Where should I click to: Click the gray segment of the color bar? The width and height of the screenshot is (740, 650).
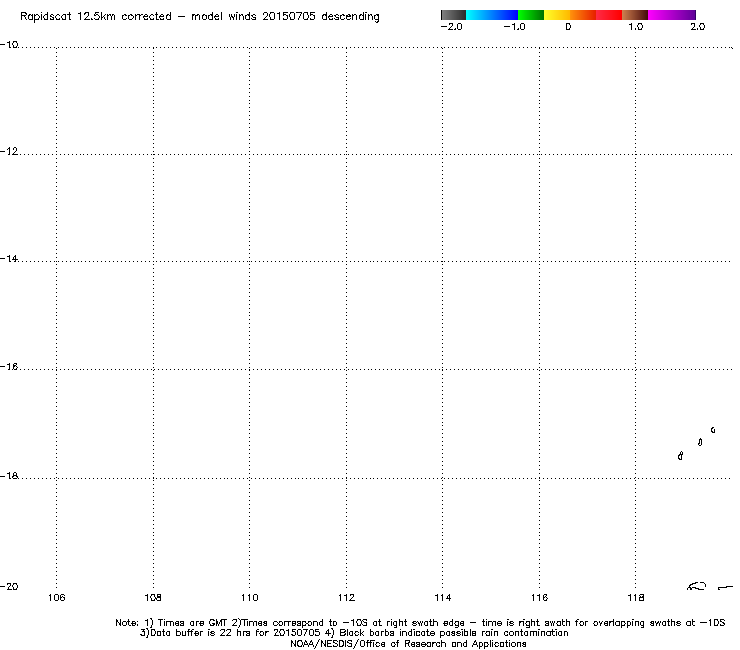point(454,15)
